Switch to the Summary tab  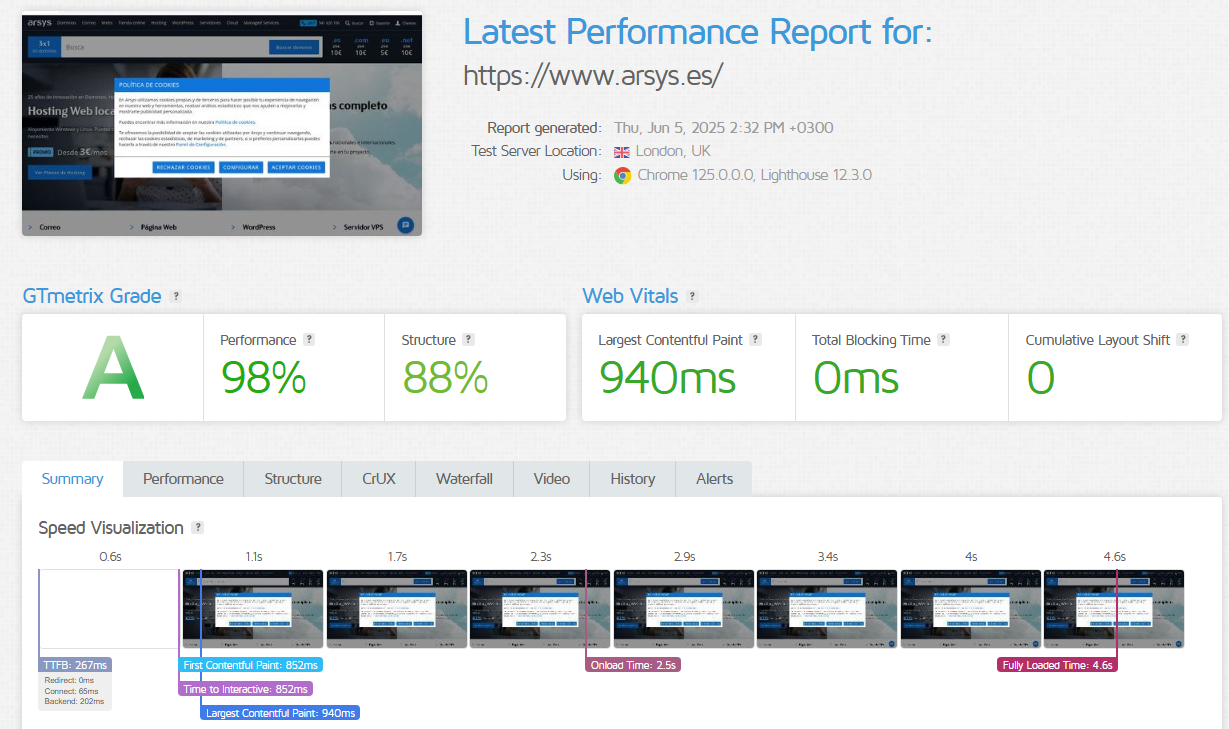tap(72, 479)
